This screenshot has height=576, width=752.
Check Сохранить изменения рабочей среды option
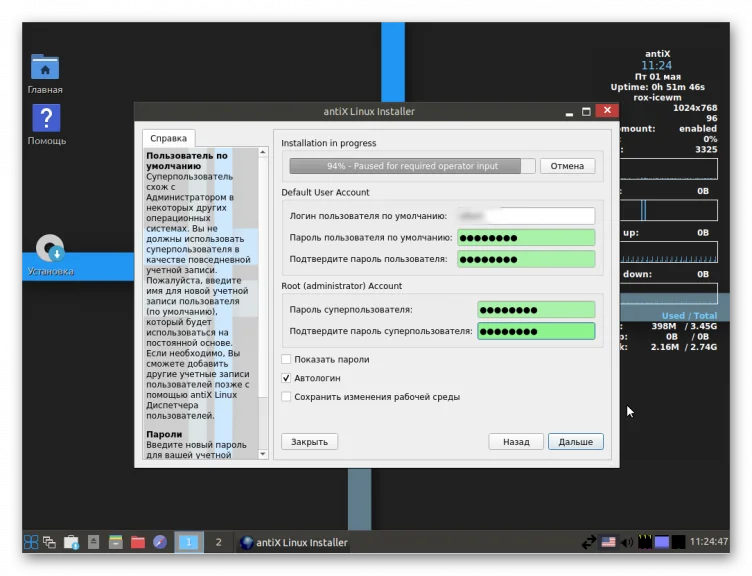pos(287,397)
